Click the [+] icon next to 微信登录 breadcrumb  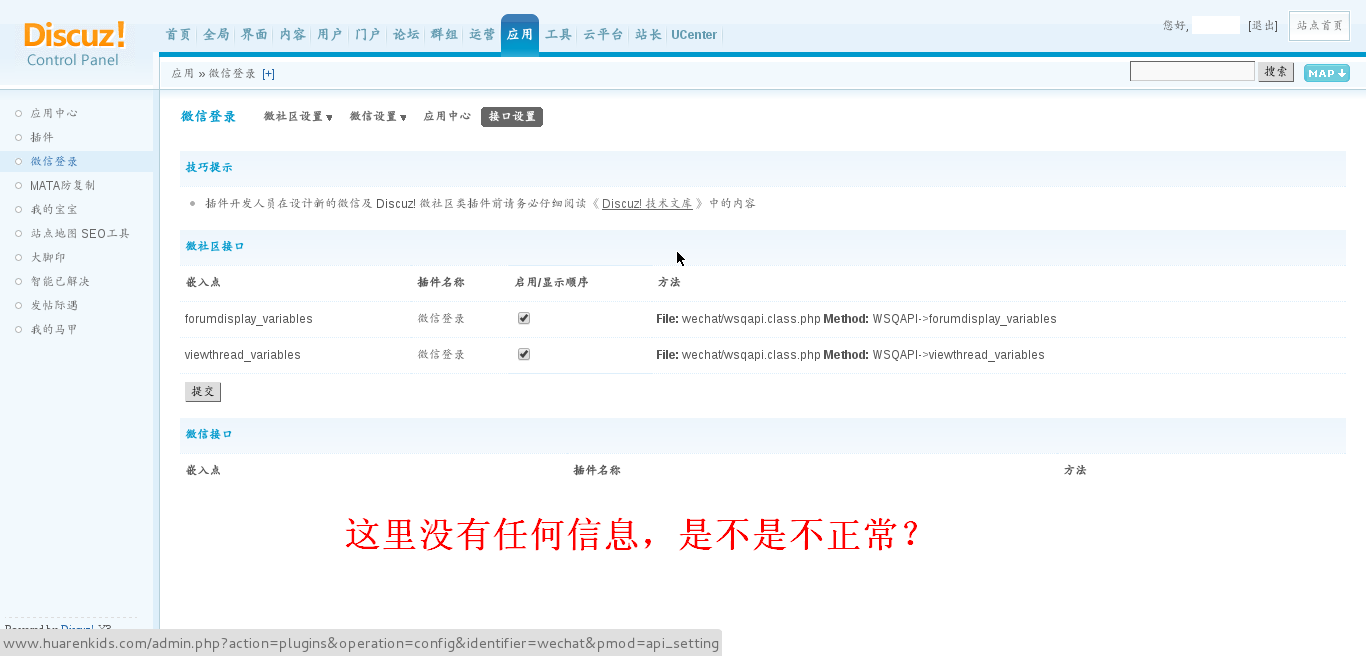(268, 74)
